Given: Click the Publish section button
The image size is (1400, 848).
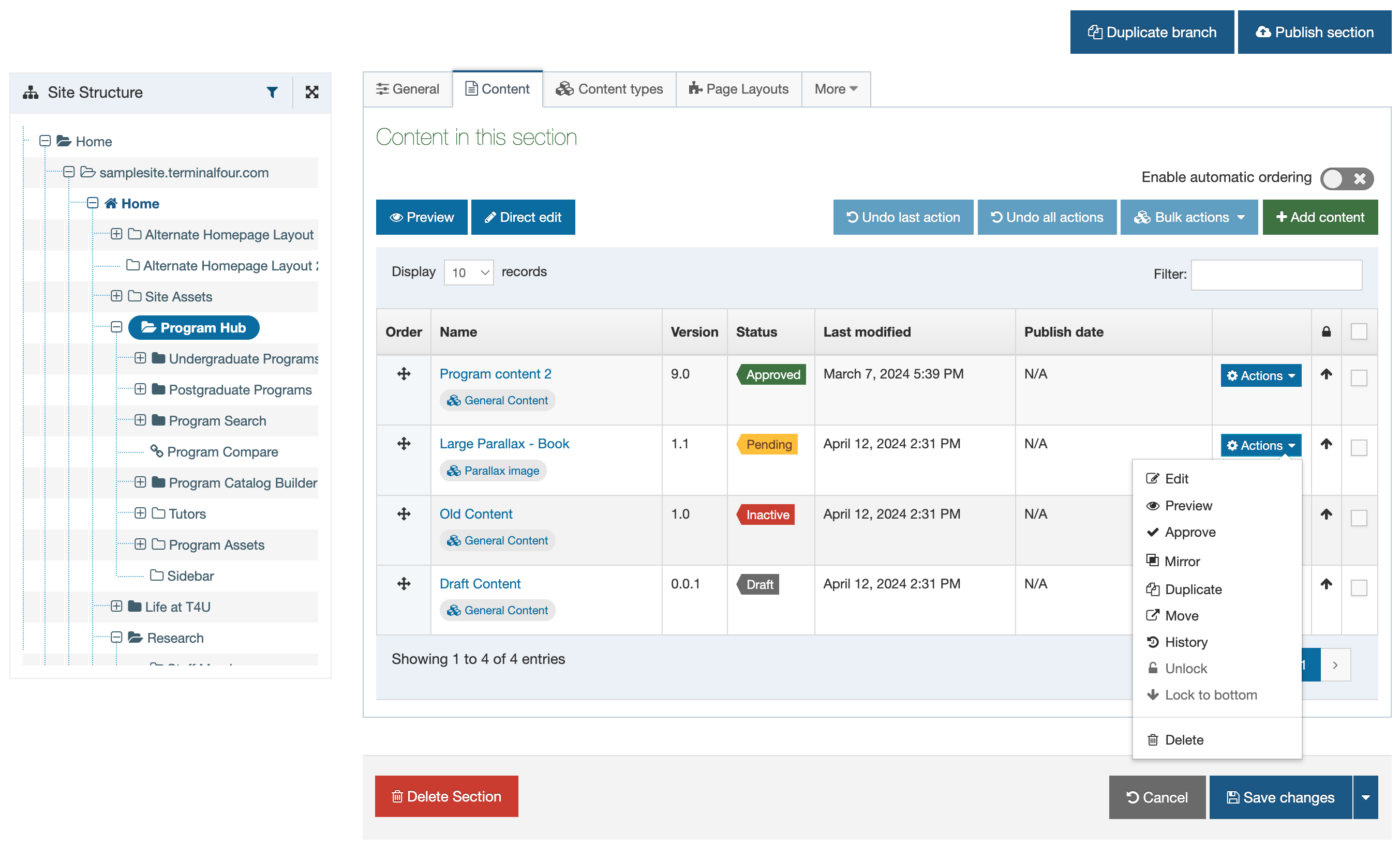Looking at the screenshot, I should [1315, 33].
